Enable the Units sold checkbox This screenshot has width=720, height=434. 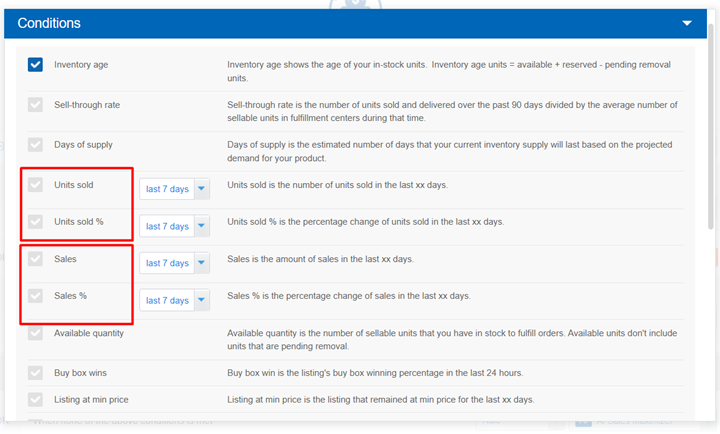(x=35, y=185)
